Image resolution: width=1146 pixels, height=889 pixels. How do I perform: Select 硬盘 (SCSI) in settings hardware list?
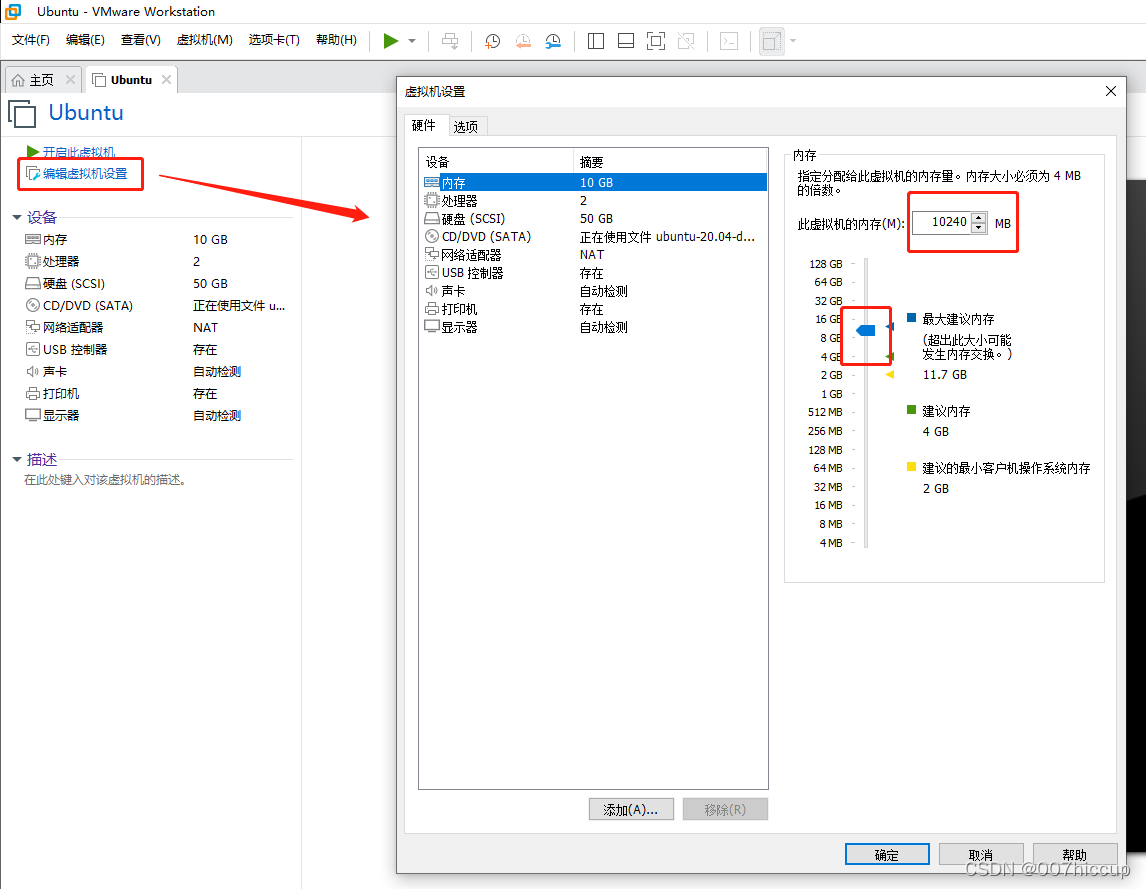tap(594, 219)
